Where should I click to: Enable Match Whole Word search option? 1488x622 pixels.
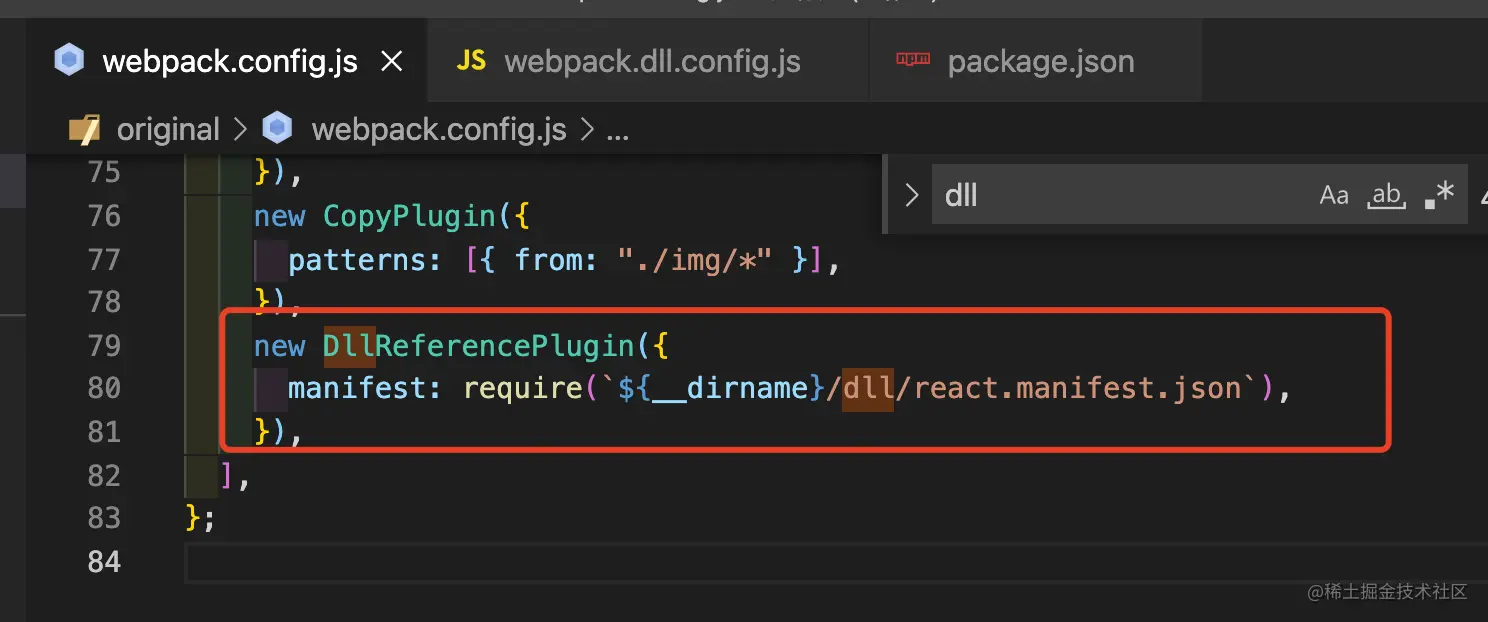pyautogui.click(x=1386, y=195)
